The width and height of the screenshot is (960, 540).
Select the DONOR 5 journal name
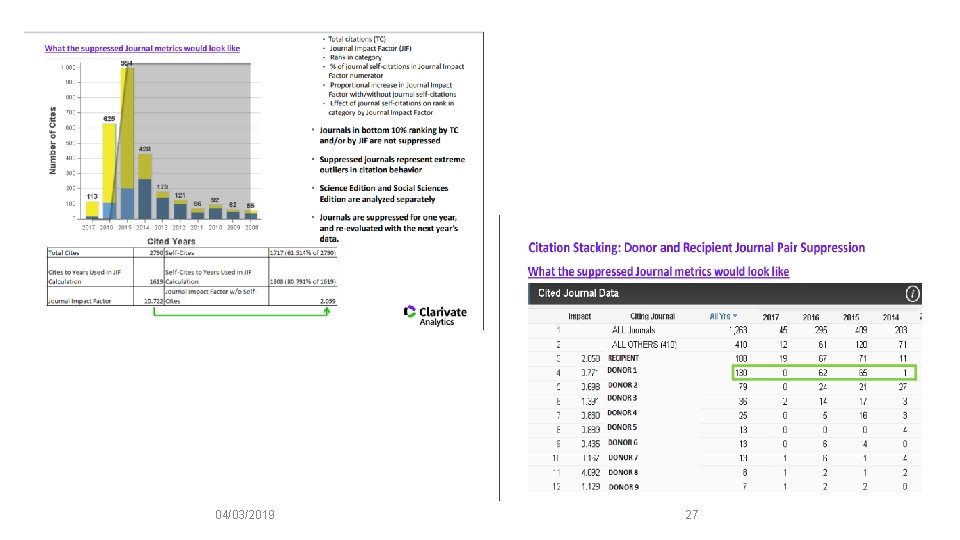[x=622, y=427]
